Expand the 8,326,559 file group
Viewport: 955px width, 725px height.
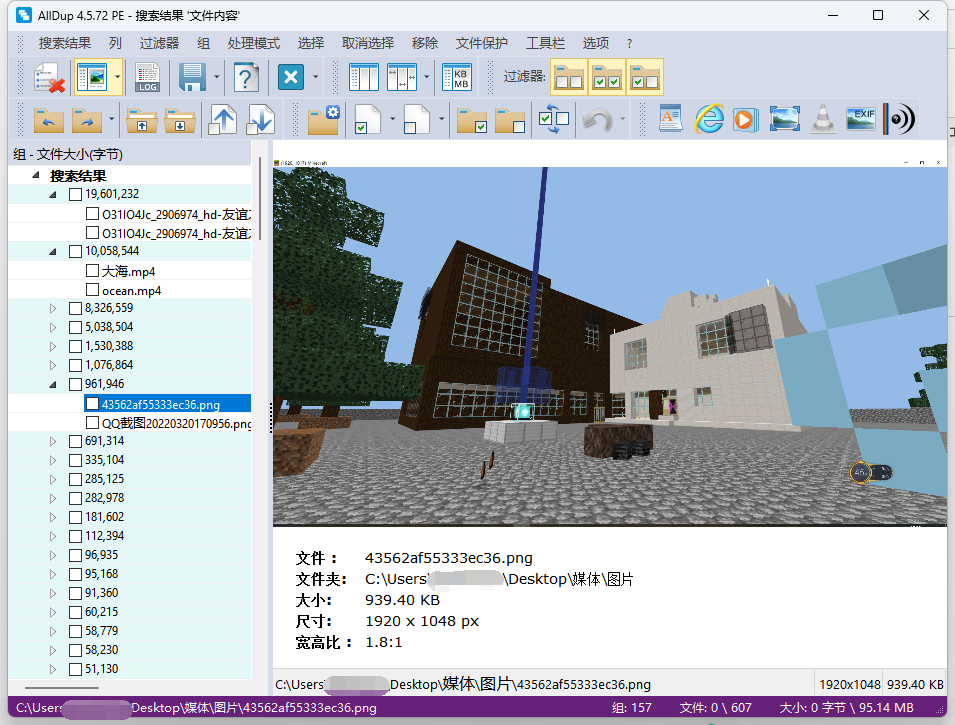point(51,308)
